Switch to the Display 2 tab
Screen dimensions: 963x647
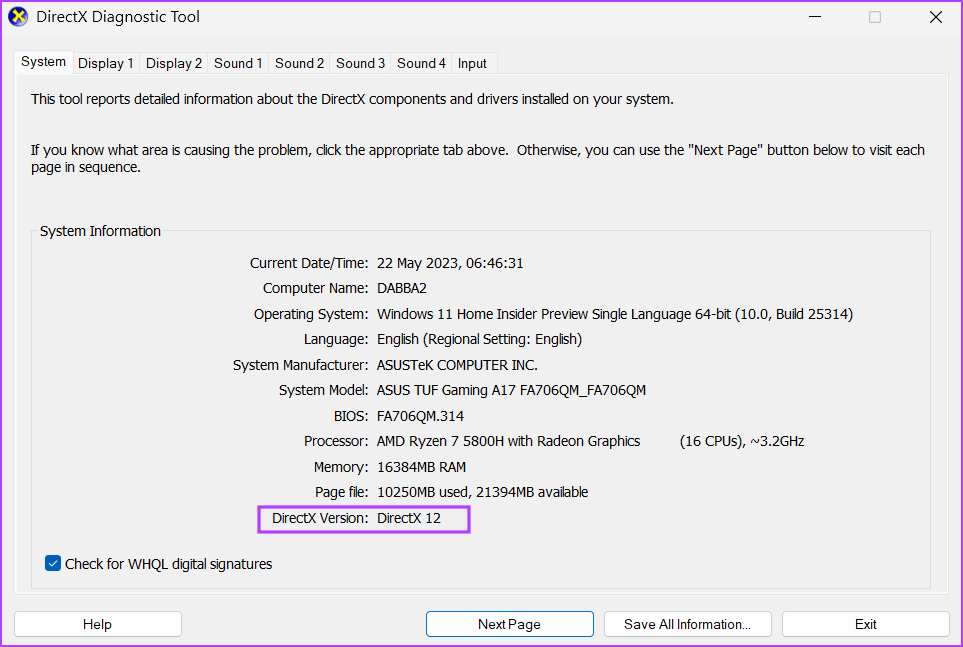[173, 62]
